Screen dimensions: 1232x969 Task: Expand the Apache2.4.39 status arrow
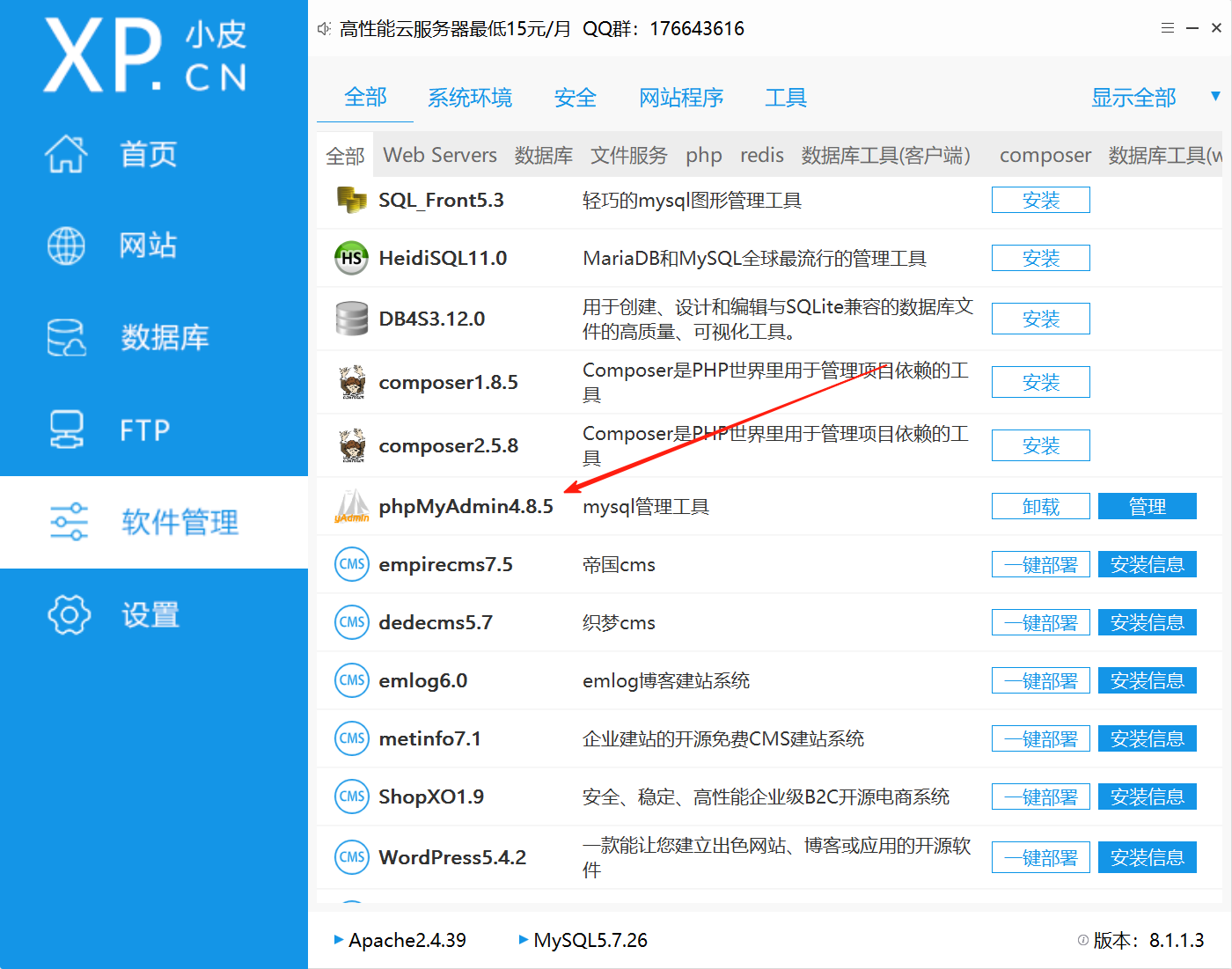point(339,940)
